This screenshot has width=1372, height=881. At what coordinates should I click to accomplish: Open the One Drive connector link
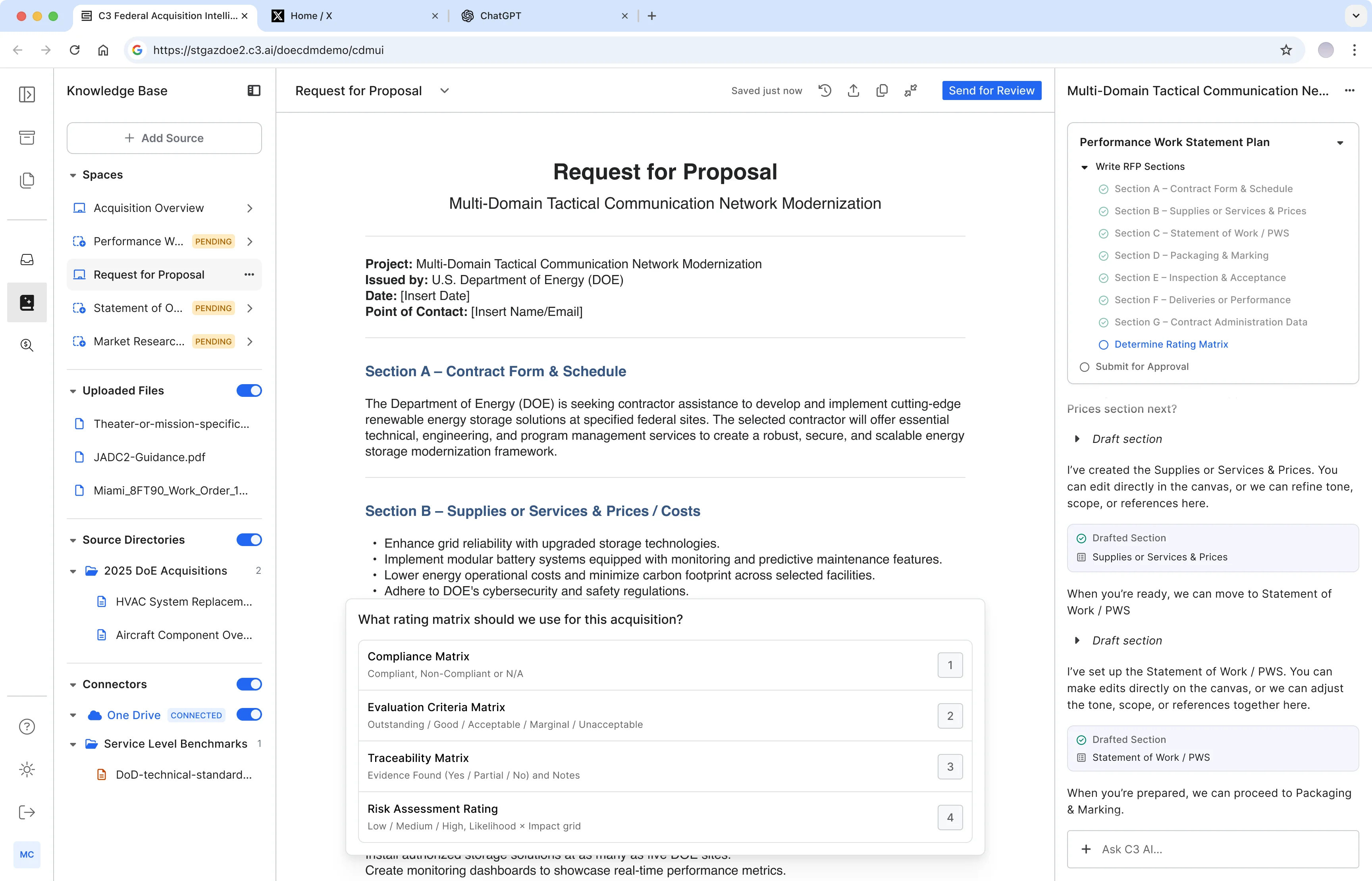[134, 715]
